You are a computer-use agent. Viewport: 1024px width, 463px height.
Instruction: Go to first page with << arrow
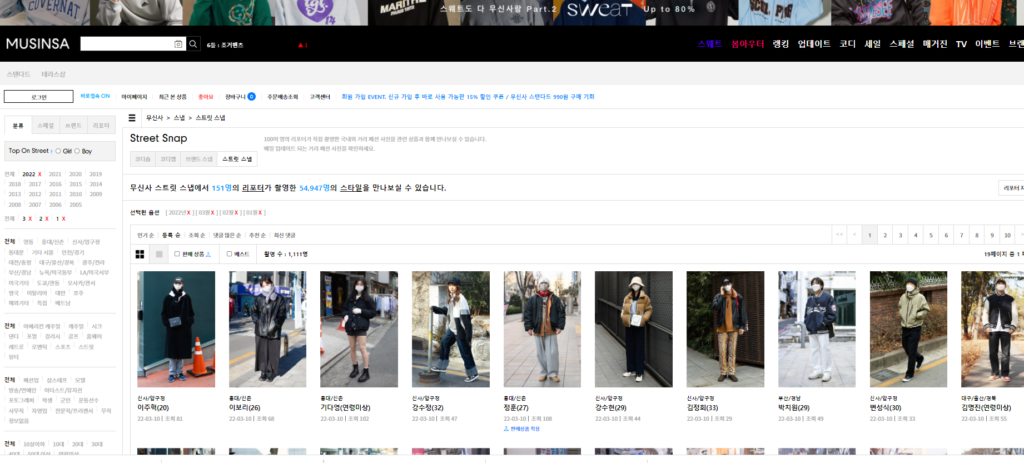click(x=839, y=235)
